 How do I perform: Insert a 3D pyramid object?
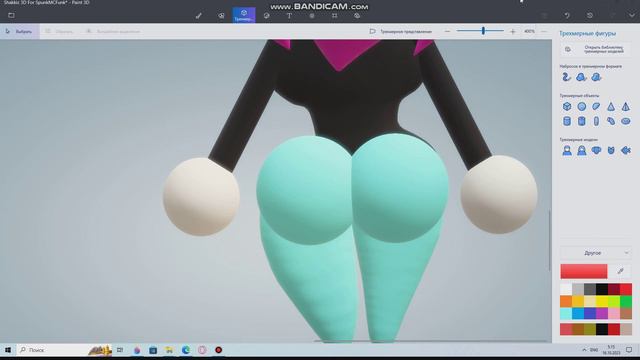[626, 107]
